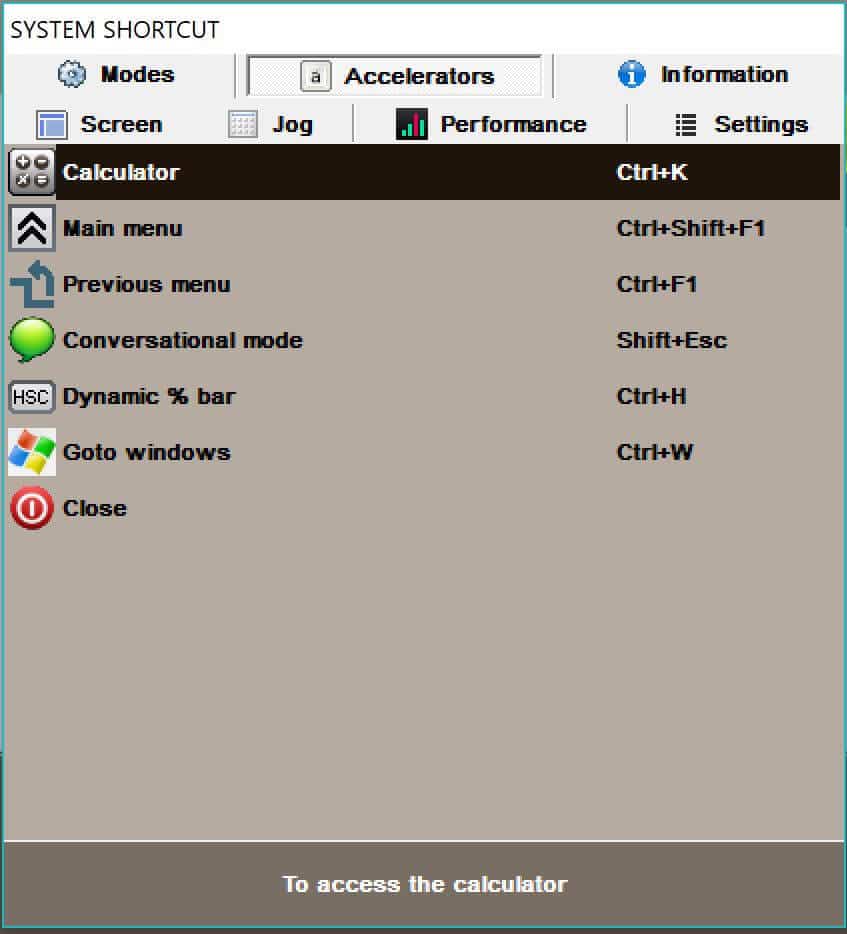Choose the Goto windows entry

click(424, 452)
